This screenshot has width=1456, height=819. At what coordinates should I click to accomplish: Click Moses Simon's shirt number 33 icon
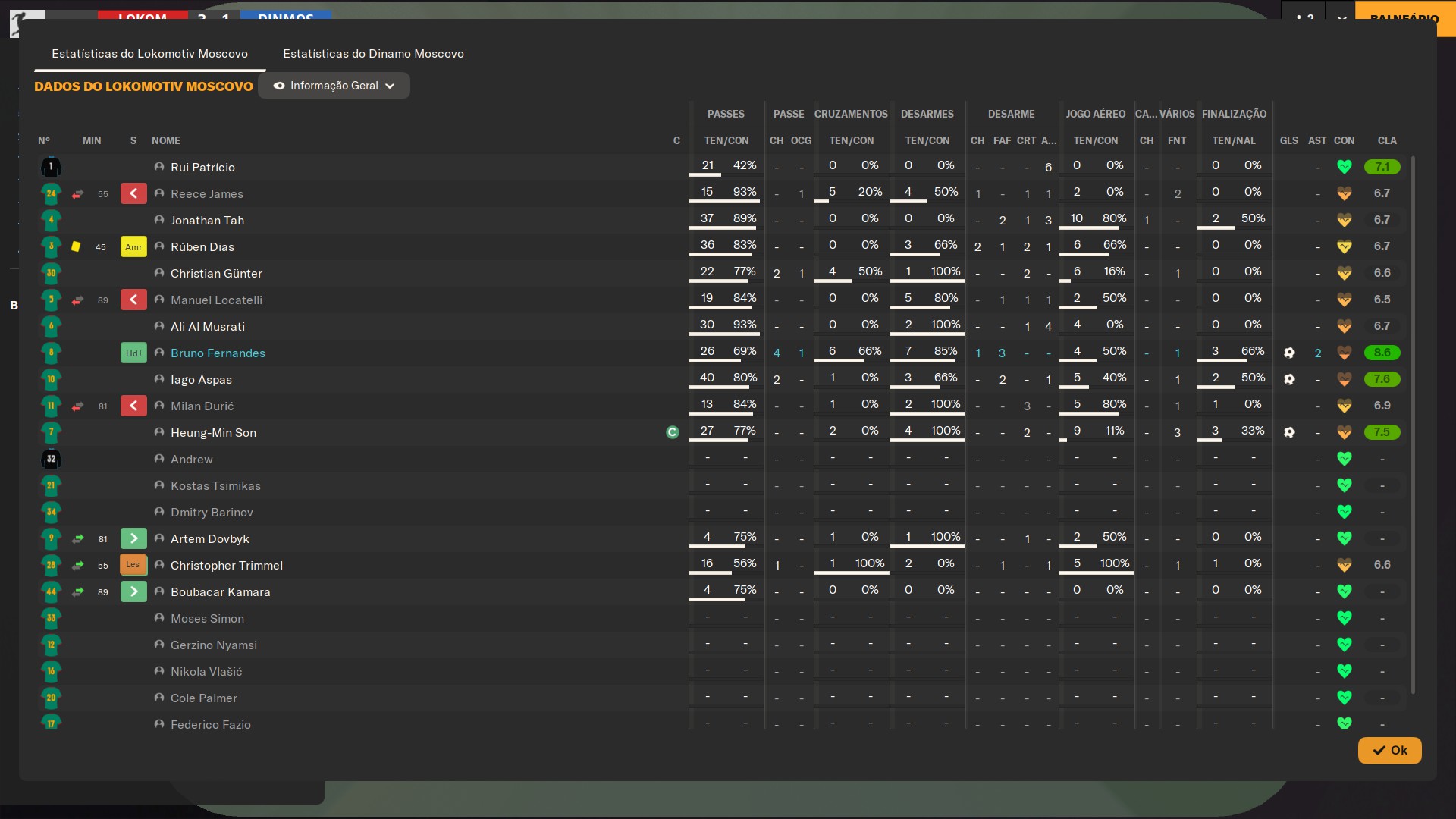tap(51, 618)
